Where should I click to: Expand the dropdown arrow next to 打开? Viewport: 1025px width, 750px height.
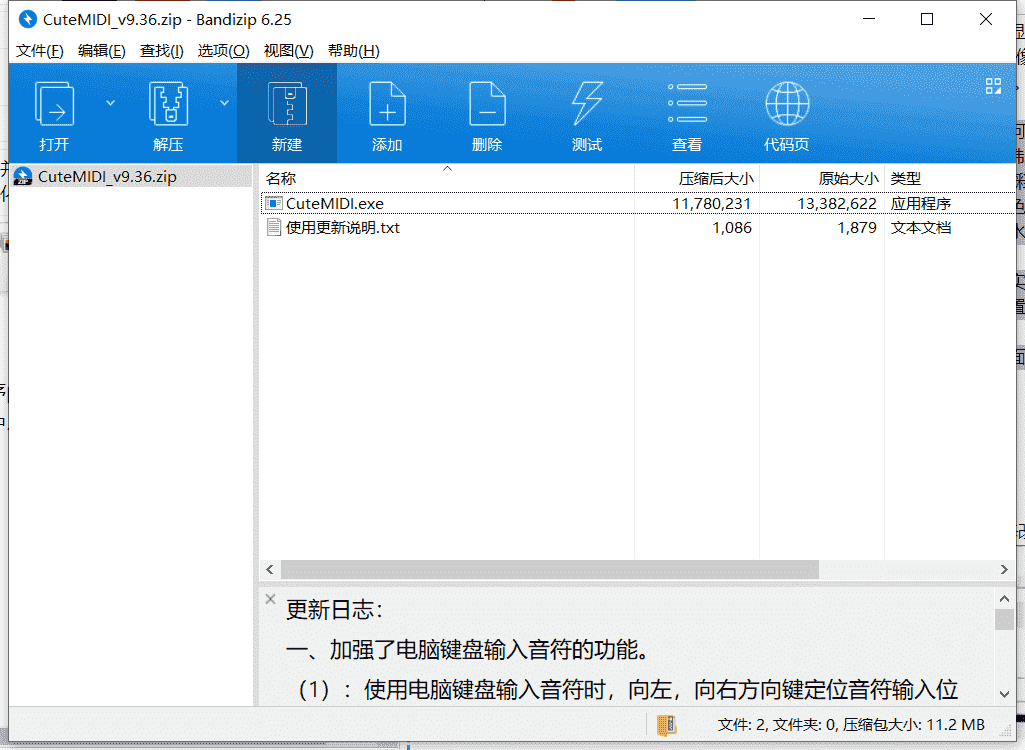110,103
